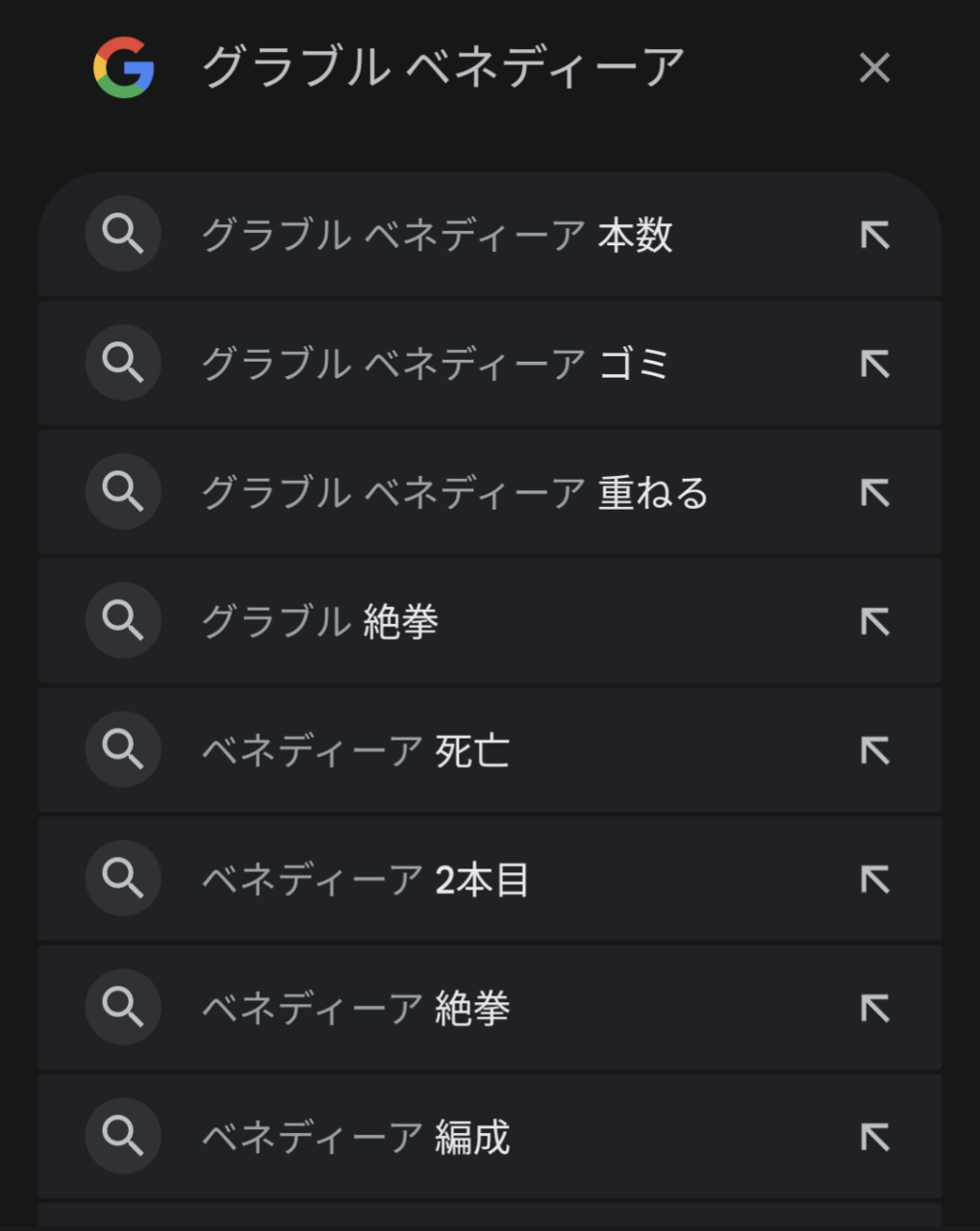Select the suggestion グラブル ベネディーア 本数
Image resolution: width=980 pixels, height=1231 pixels.
tap(437, 236)
